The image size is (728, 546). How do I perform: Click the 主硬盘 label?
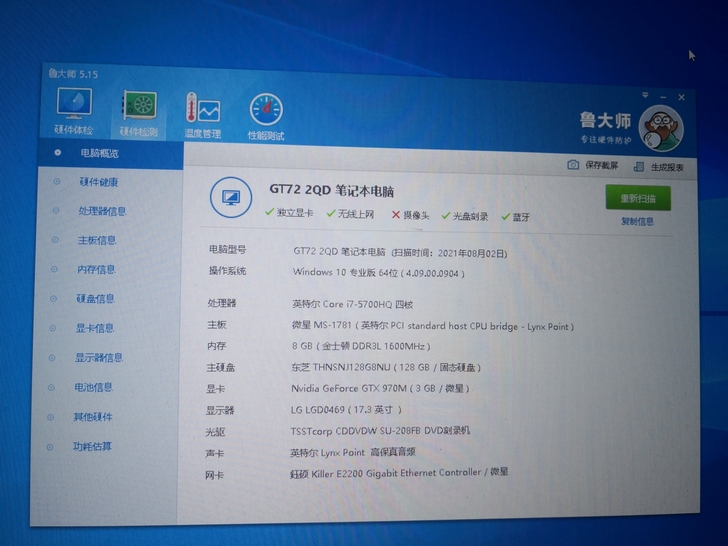(x=221, y=367)
